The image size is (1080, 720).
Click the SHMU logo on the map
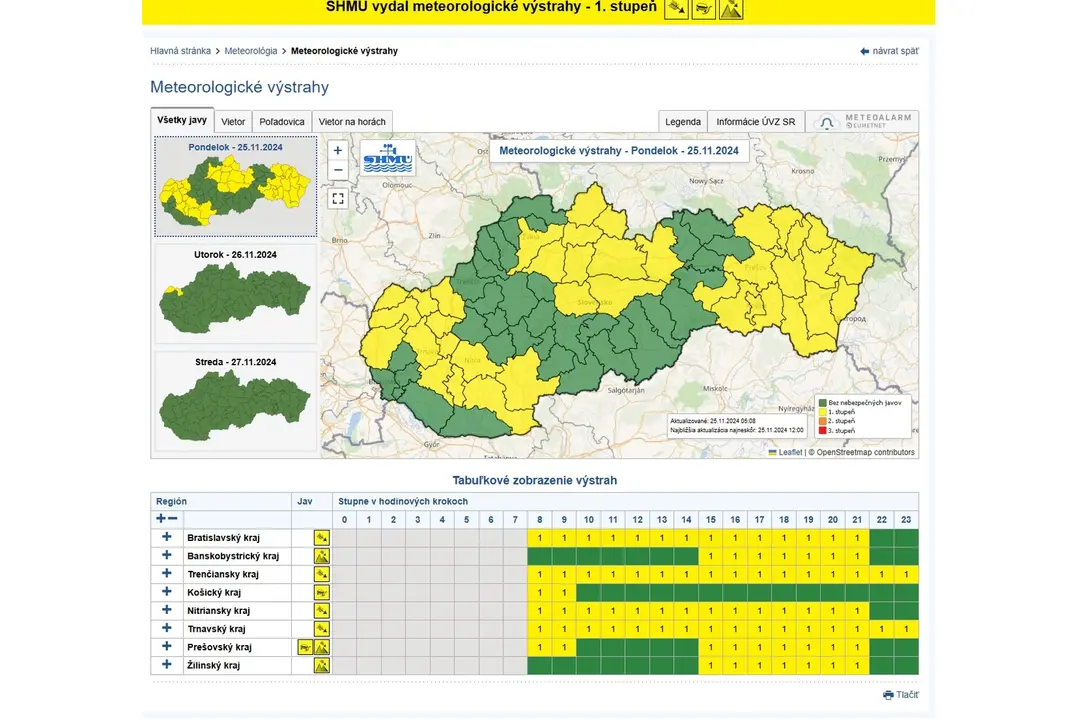point(388,158)
